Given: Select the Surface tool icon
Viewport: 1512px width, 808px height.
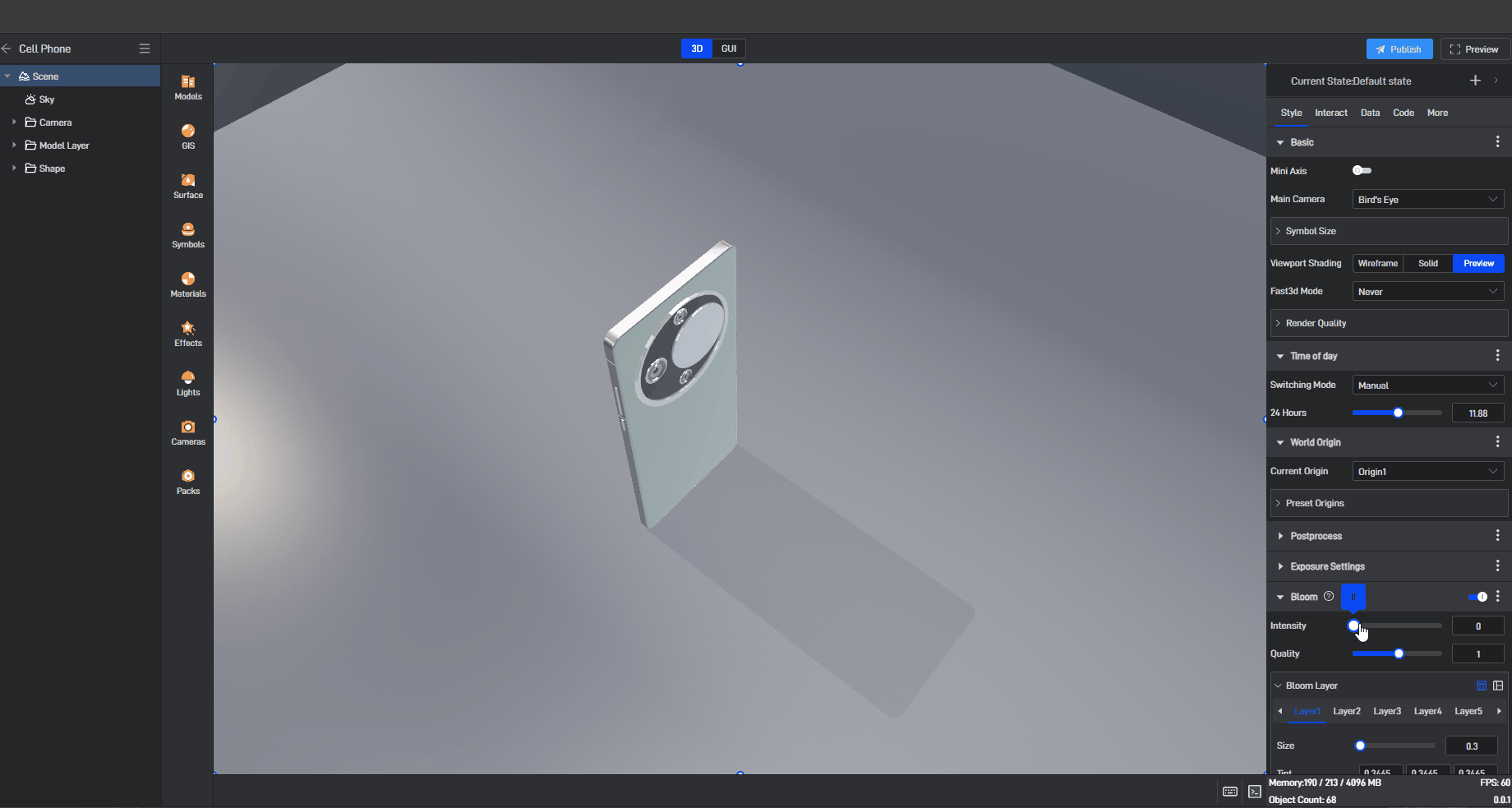Looking at the screenshot, I should 188,185.
